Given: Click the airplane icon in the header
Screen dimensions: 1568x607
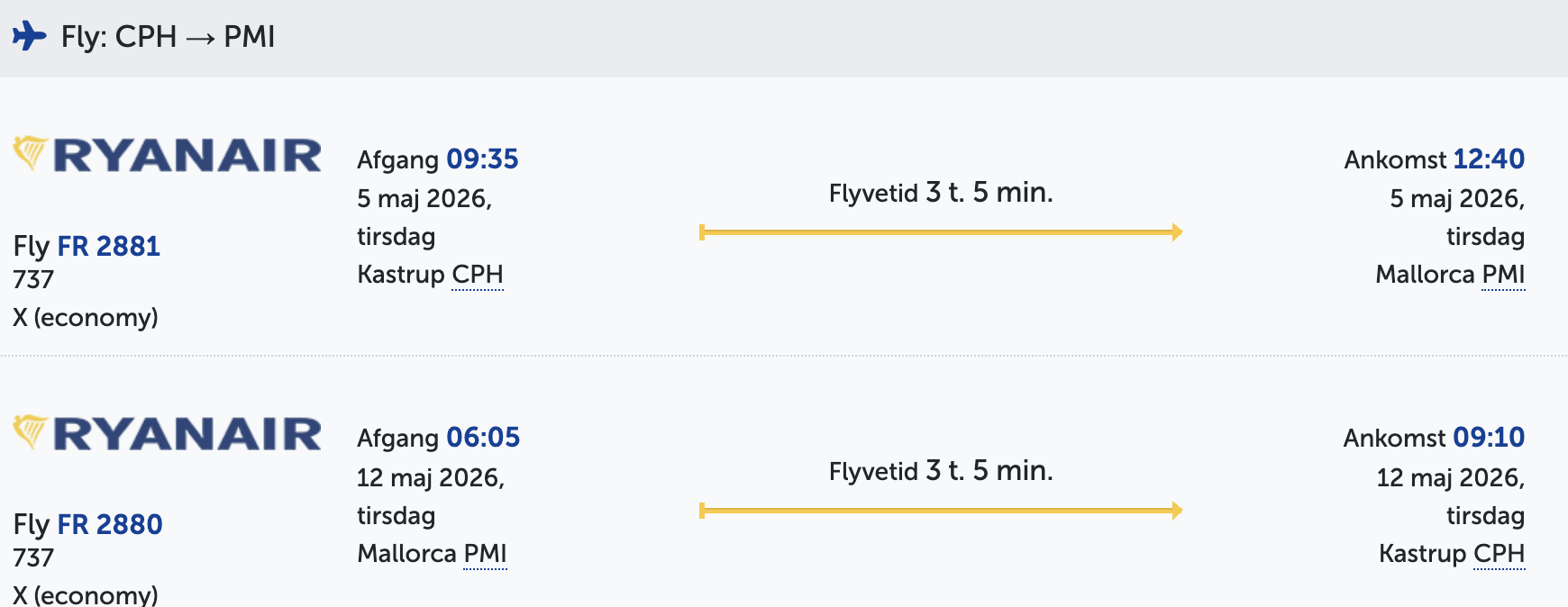Looking at the screenshot, I should [29, 36].
